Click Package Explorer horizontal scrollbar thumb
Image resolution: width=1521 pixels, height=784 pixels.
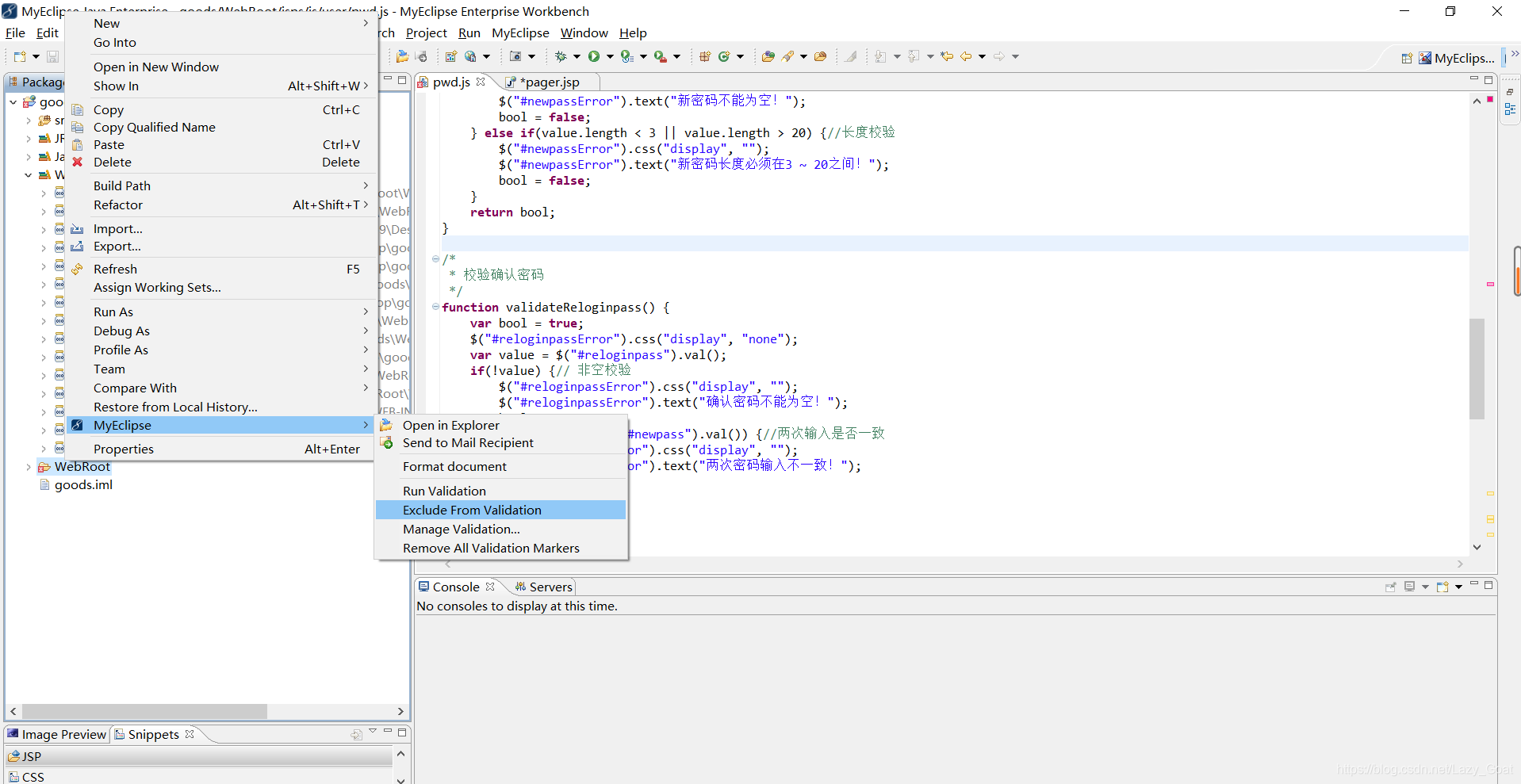point(144,711)
